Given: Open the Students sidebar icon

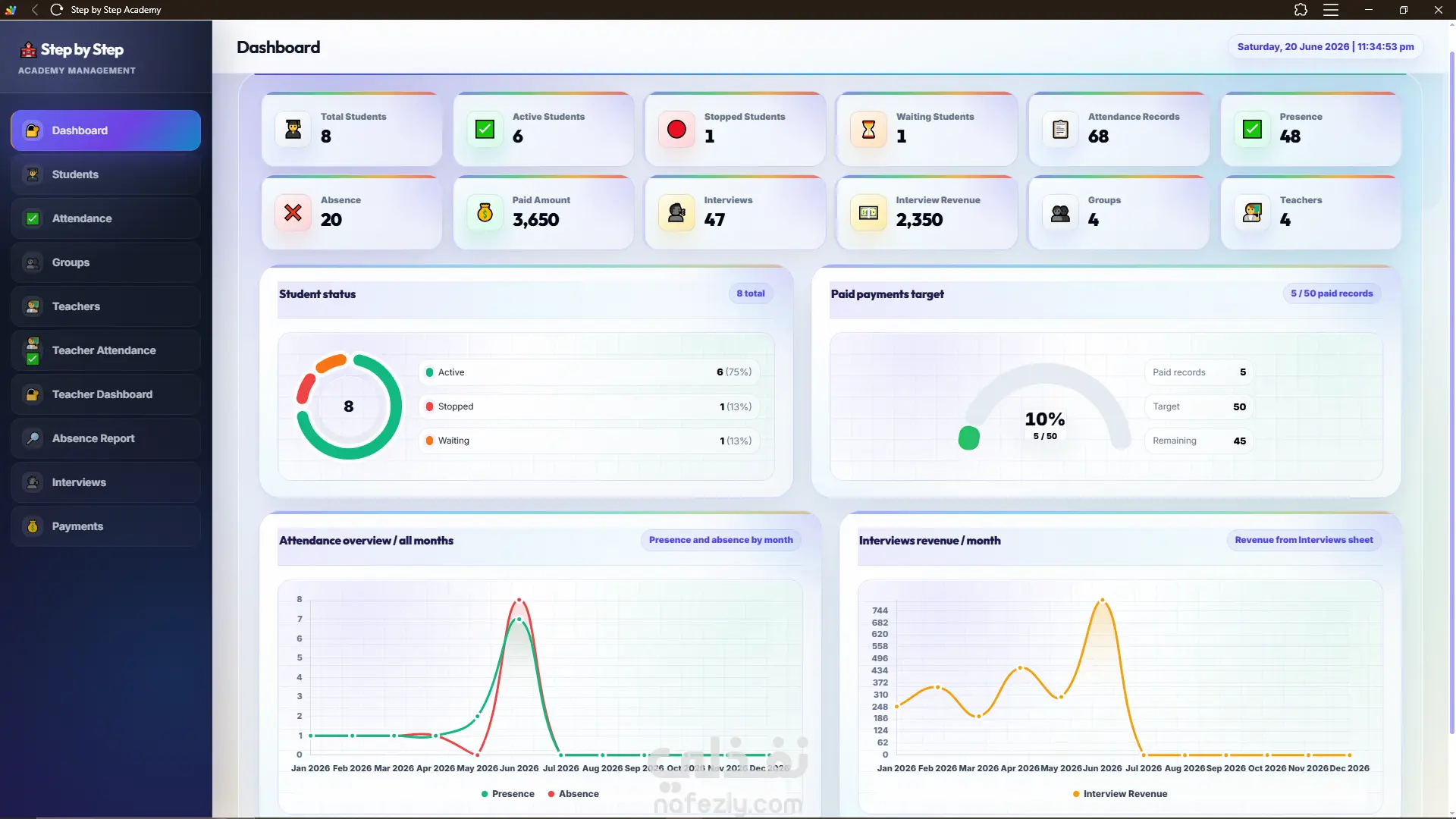Looking at the screenshot, I should (x=33, y=174).
